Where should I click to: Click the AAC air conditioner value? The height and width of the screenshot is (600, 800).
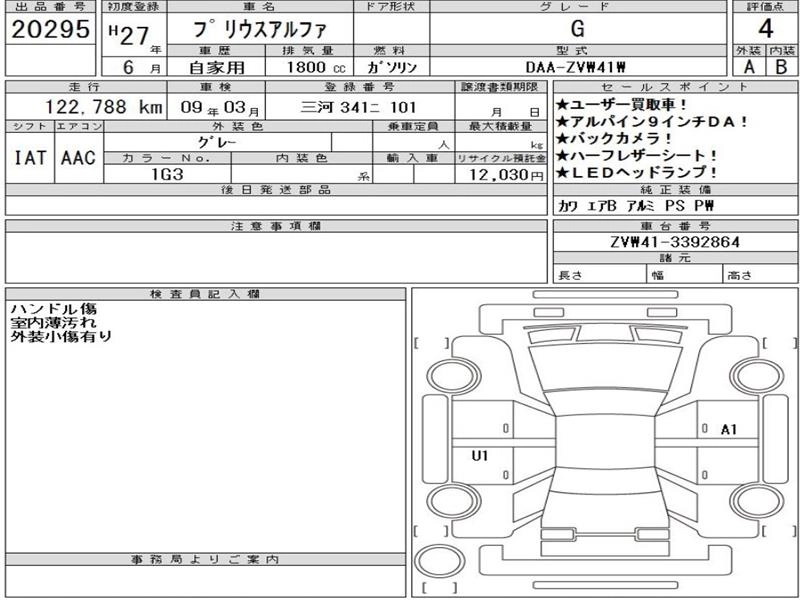78,158
